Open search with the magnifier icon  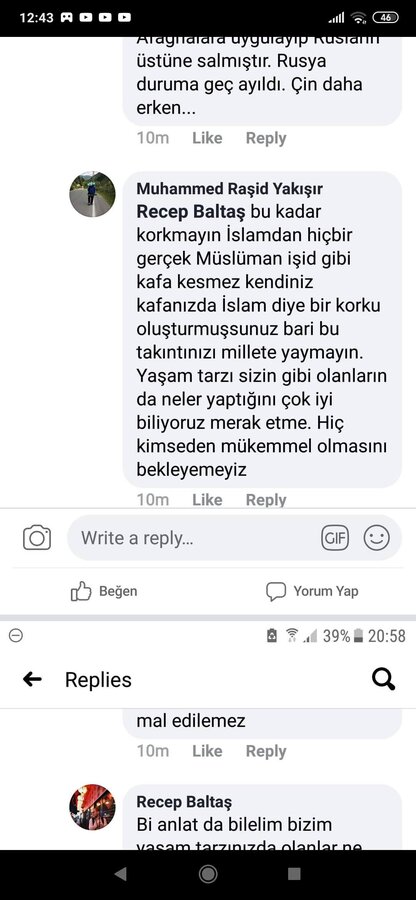coord(383,680)
